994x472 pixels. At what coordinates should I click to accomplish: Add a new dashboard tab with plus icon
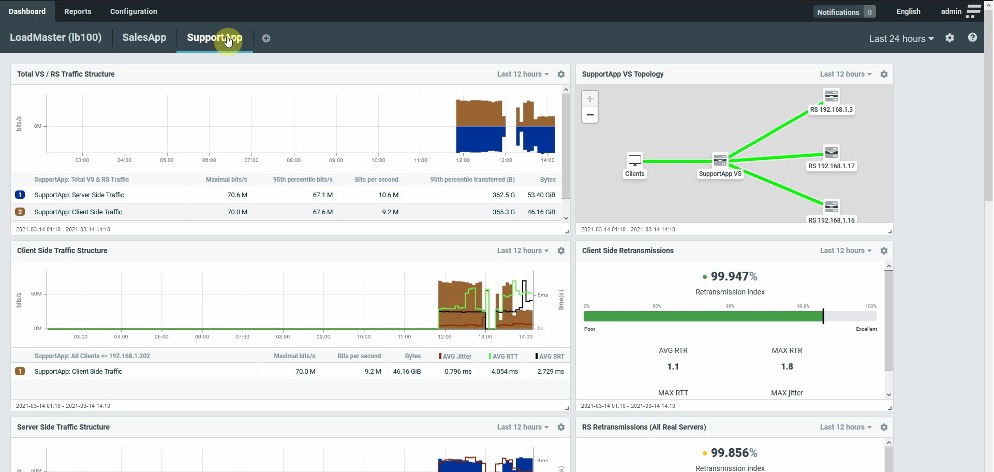coord(266,38)
